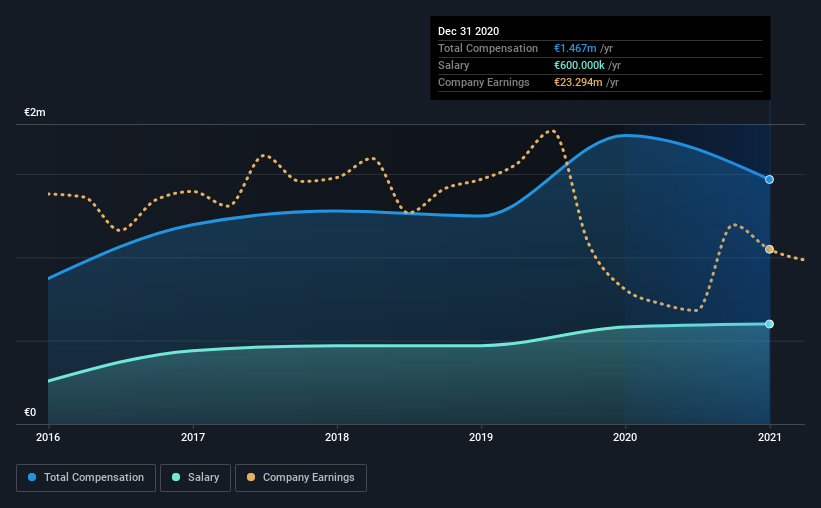Click the teal Salary data point at 2021

point(769,324)
